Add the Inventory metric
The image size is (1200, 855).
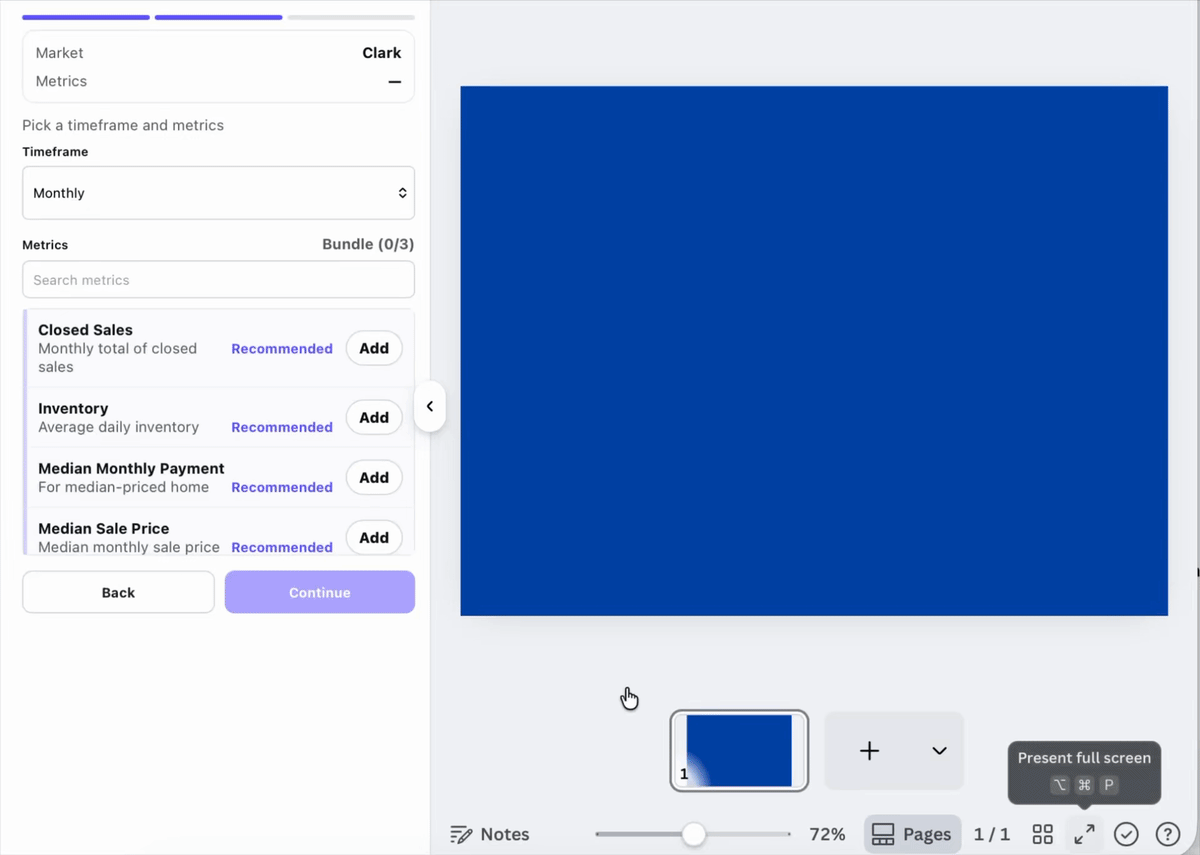point(373,417)
